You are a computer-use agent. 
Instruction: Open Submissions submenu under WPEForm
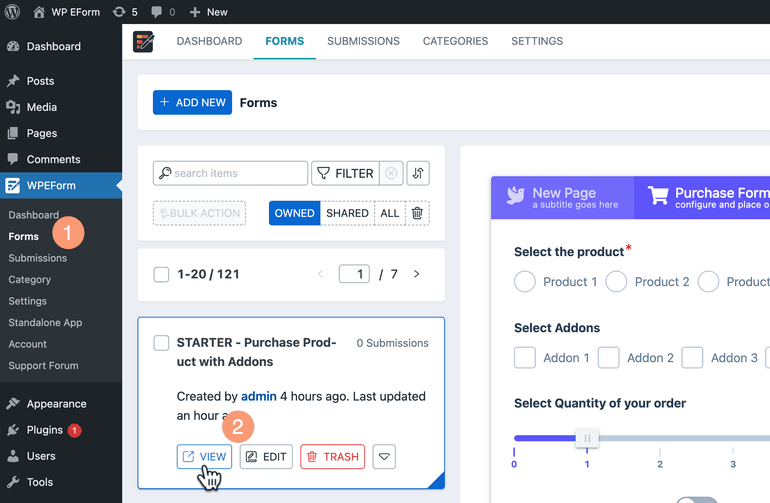[37, 258]
